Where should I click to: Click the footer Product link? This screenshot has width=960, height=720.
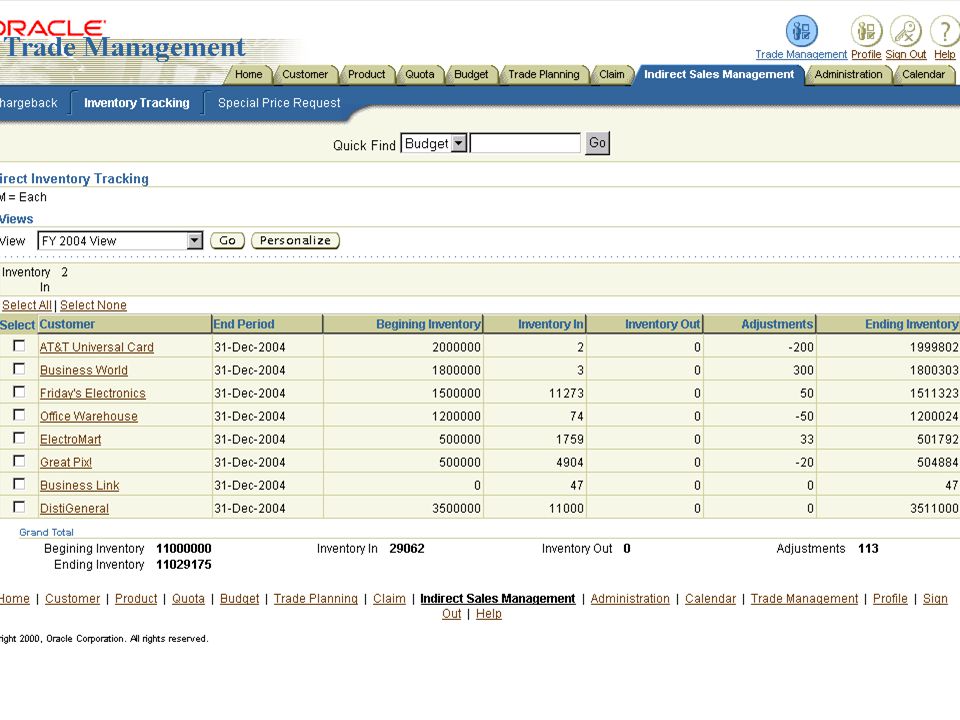pos(136,599)
